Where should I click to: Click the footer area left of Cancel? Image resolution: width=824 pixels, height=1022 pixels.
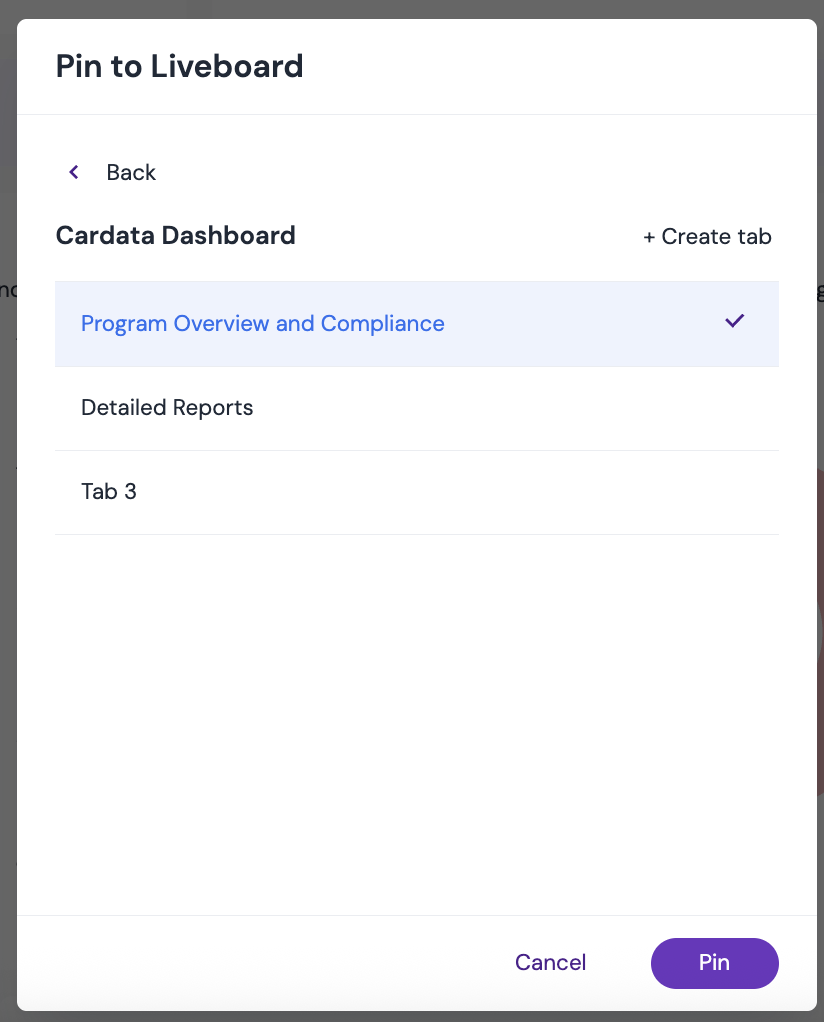[x=261, y=963]
